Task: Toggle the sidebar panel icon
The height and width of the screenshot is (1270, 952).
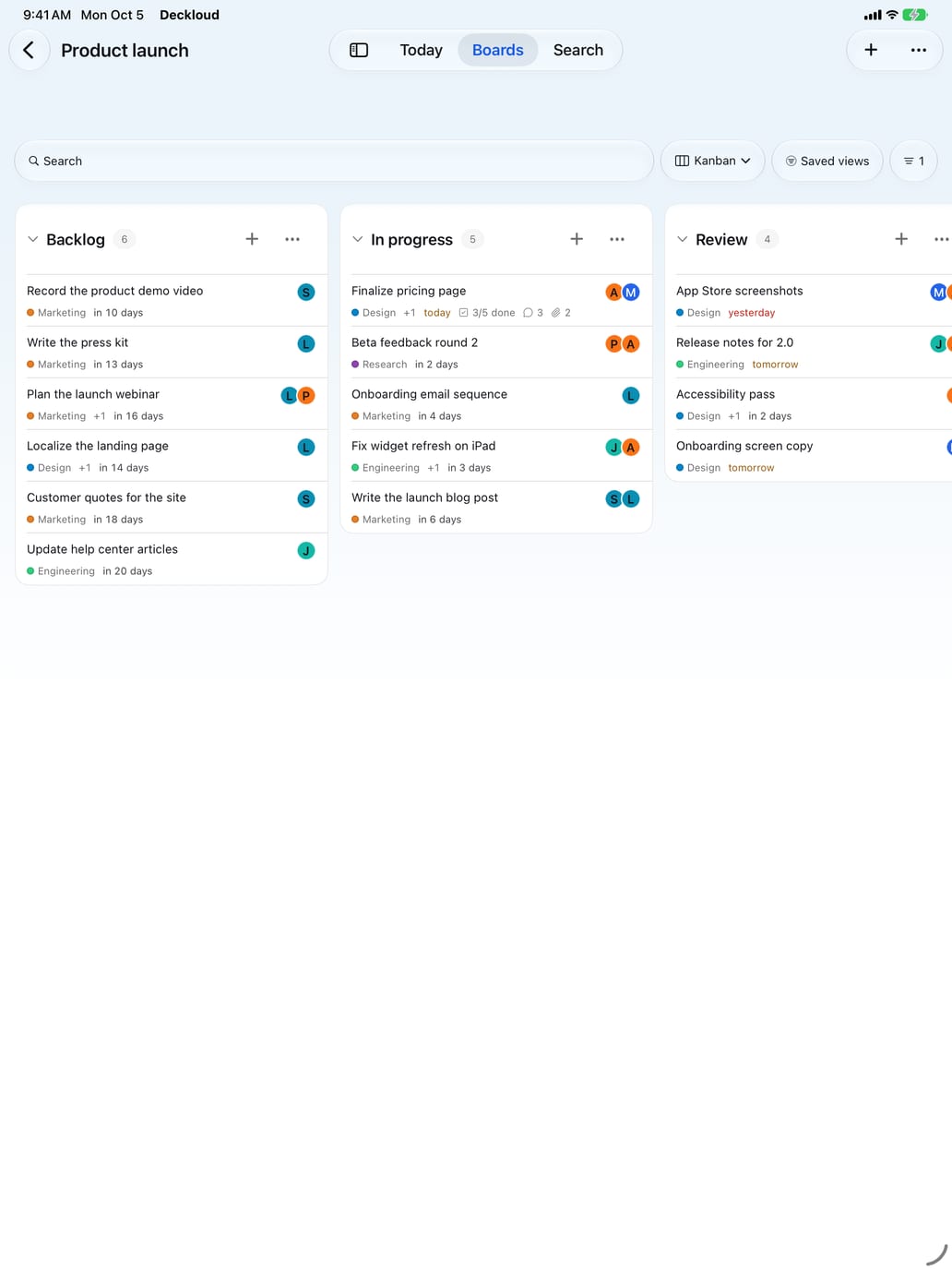Action: tap(359, 50)
